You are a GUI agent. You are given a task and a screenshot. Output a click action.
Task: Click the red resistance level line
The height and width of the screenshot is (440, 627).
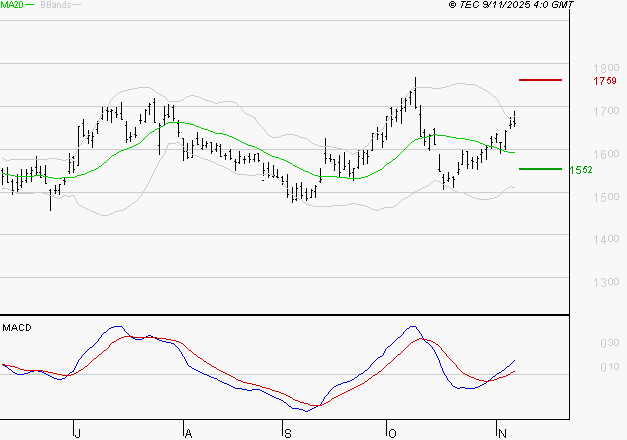pyautogui.click(x=540, y=80)
